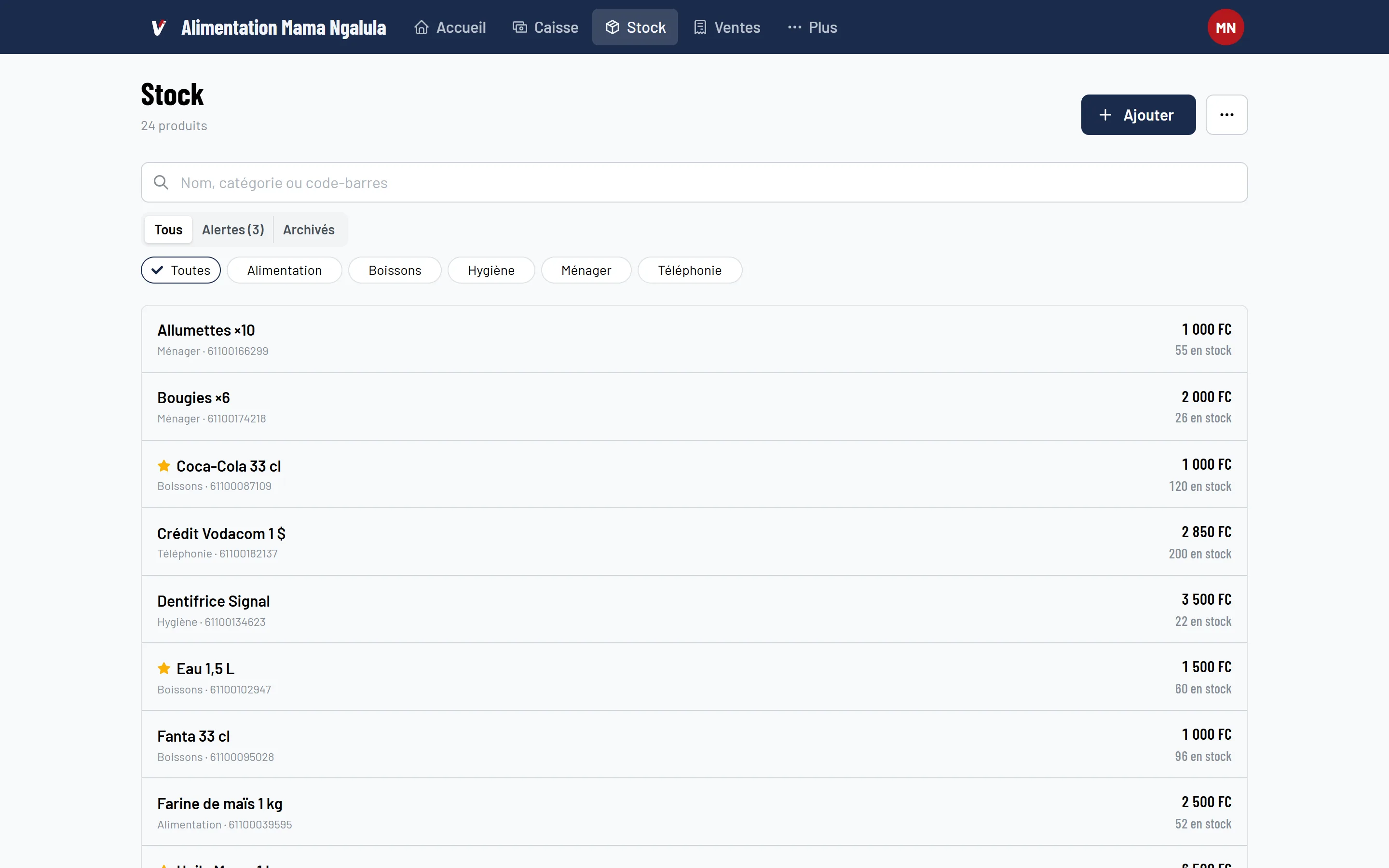Click the receipt icon beside Ventes
This screenshot has height=868, width=1389.
click(x=700, y=27)
